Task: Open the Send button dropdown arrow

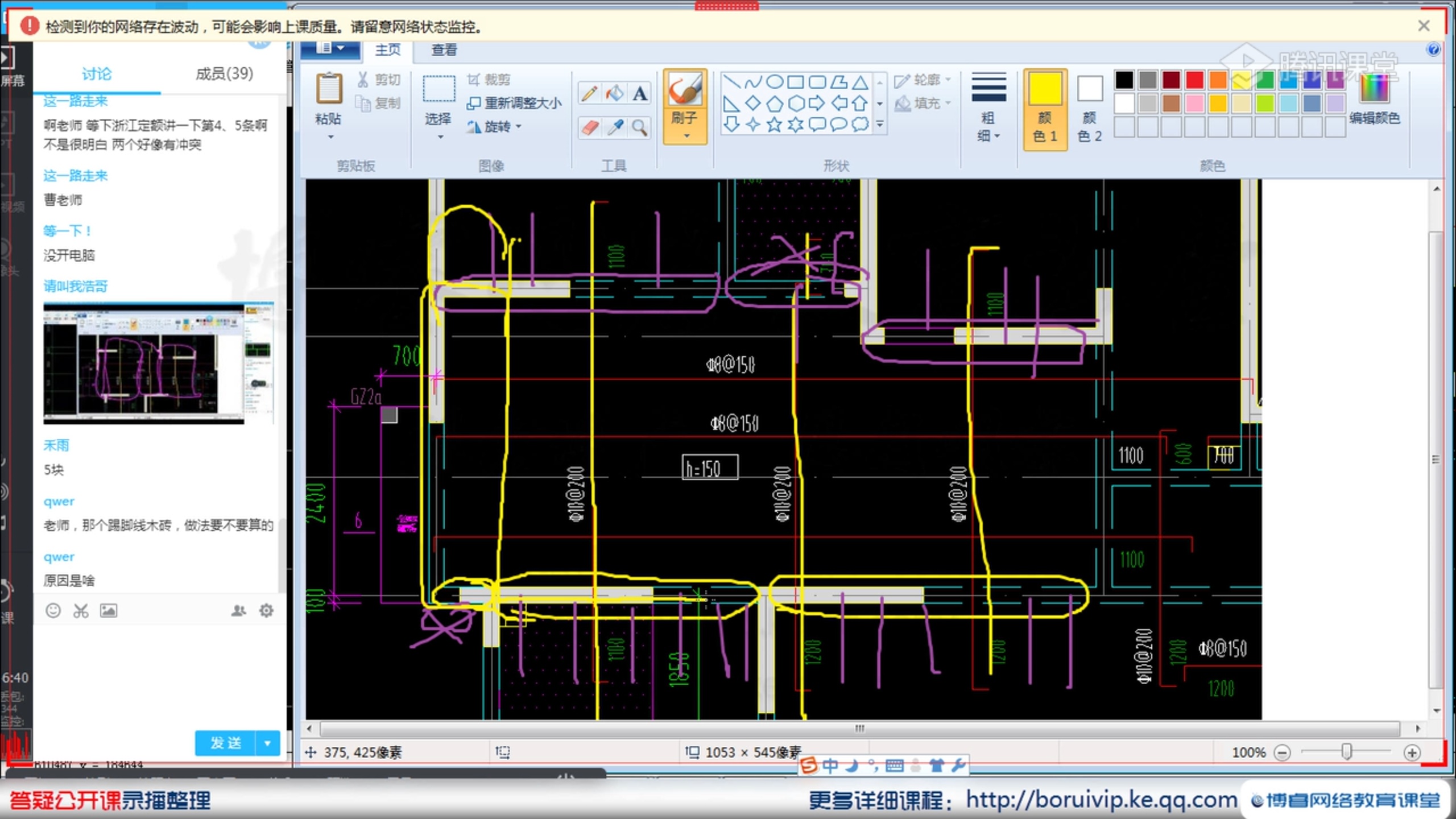Action: 268,743
